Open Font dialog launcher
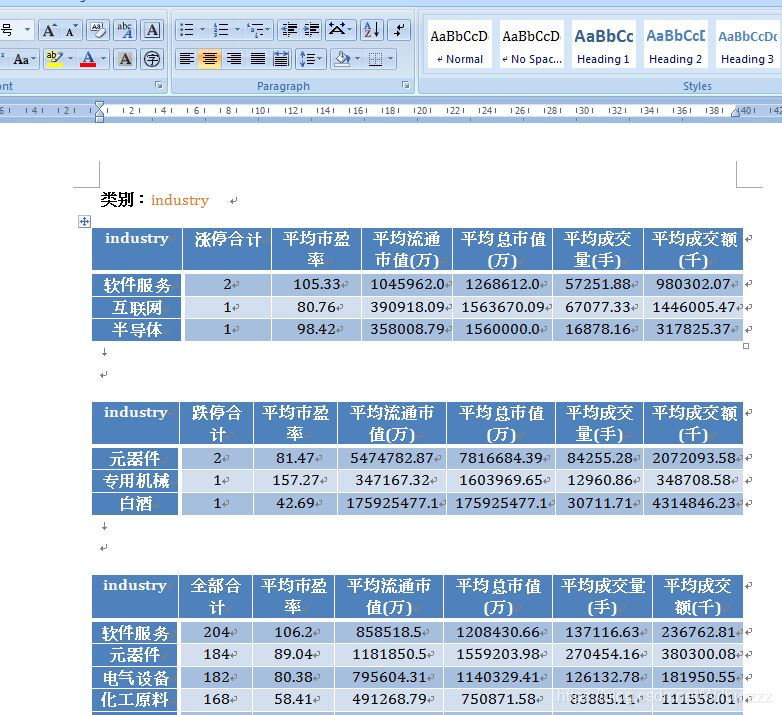This screenshot has height=715, width=782. tap(159, 85)
